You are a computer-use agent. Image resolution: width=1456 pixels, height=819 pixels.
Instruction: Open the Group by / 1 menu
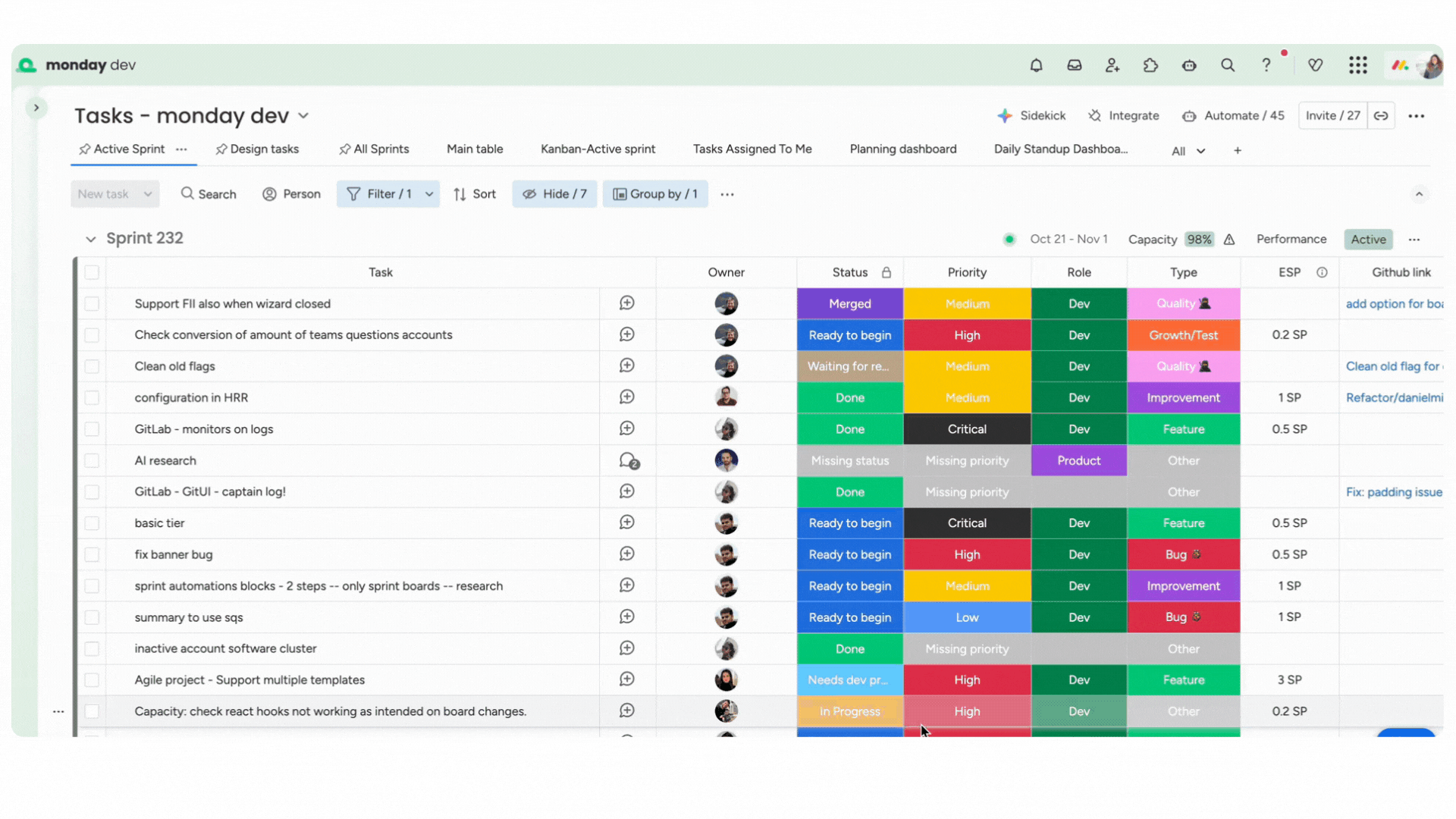pos(655,194)
